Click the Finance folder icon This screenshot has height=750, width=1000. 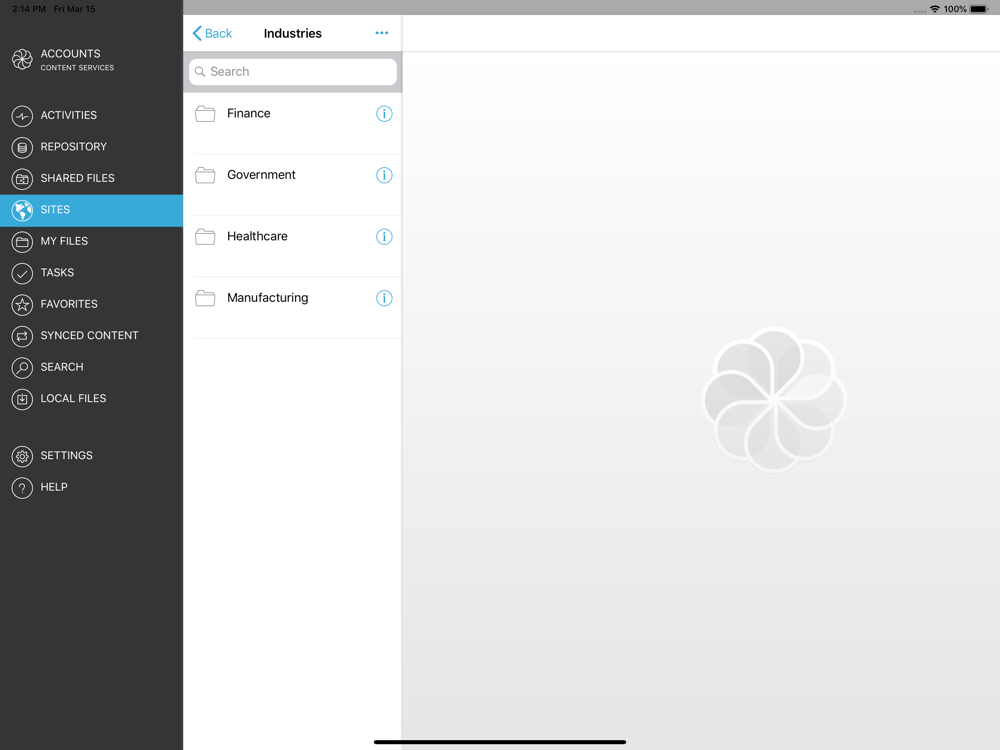point(205,114)
